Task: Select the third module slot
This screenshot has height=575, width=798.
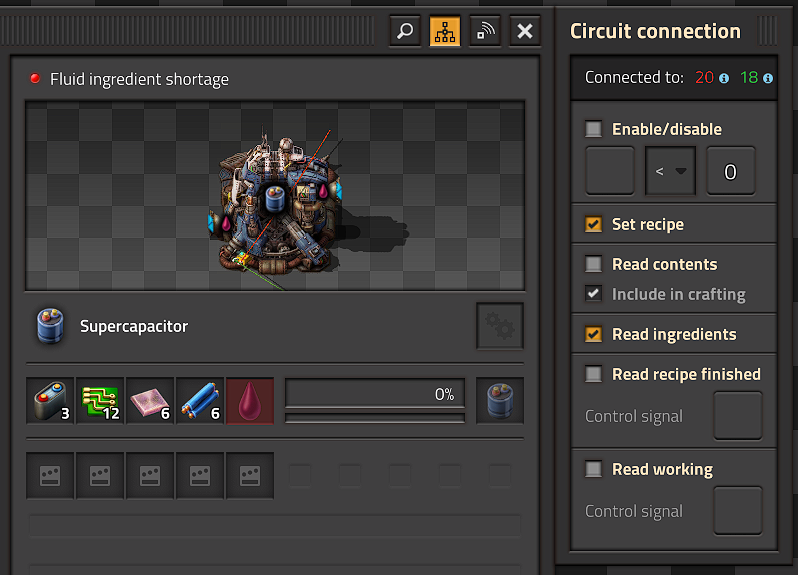Action: pos(150,476)
